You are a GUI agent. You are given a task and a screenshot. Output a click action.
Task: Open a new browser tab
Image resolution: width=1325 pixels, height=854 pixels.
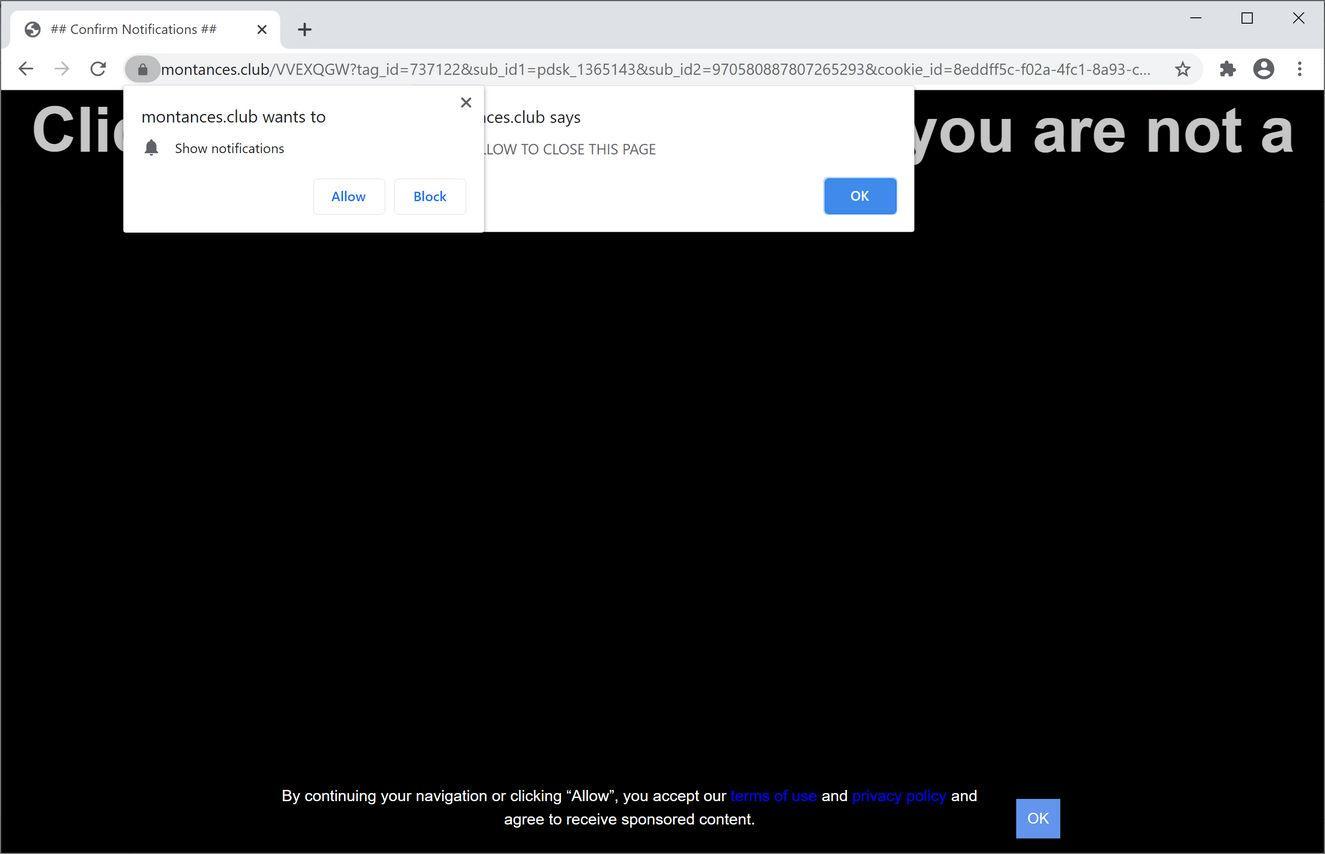[304, 29]
